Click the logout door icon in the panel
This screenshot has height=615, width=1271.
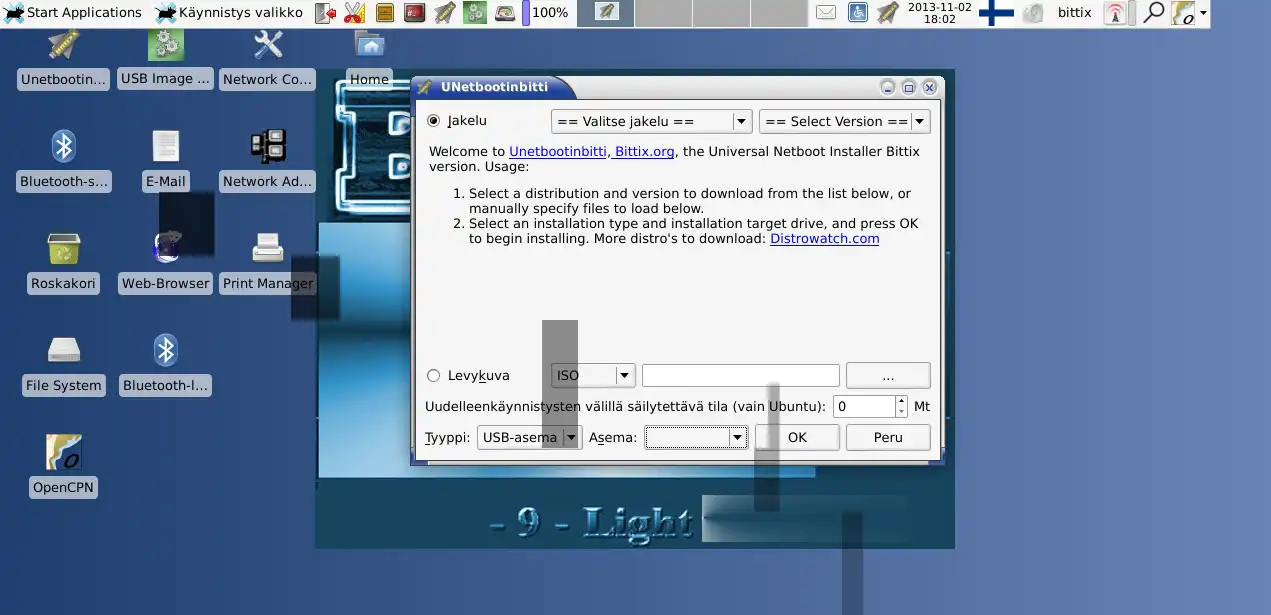[x=325, y=13]
